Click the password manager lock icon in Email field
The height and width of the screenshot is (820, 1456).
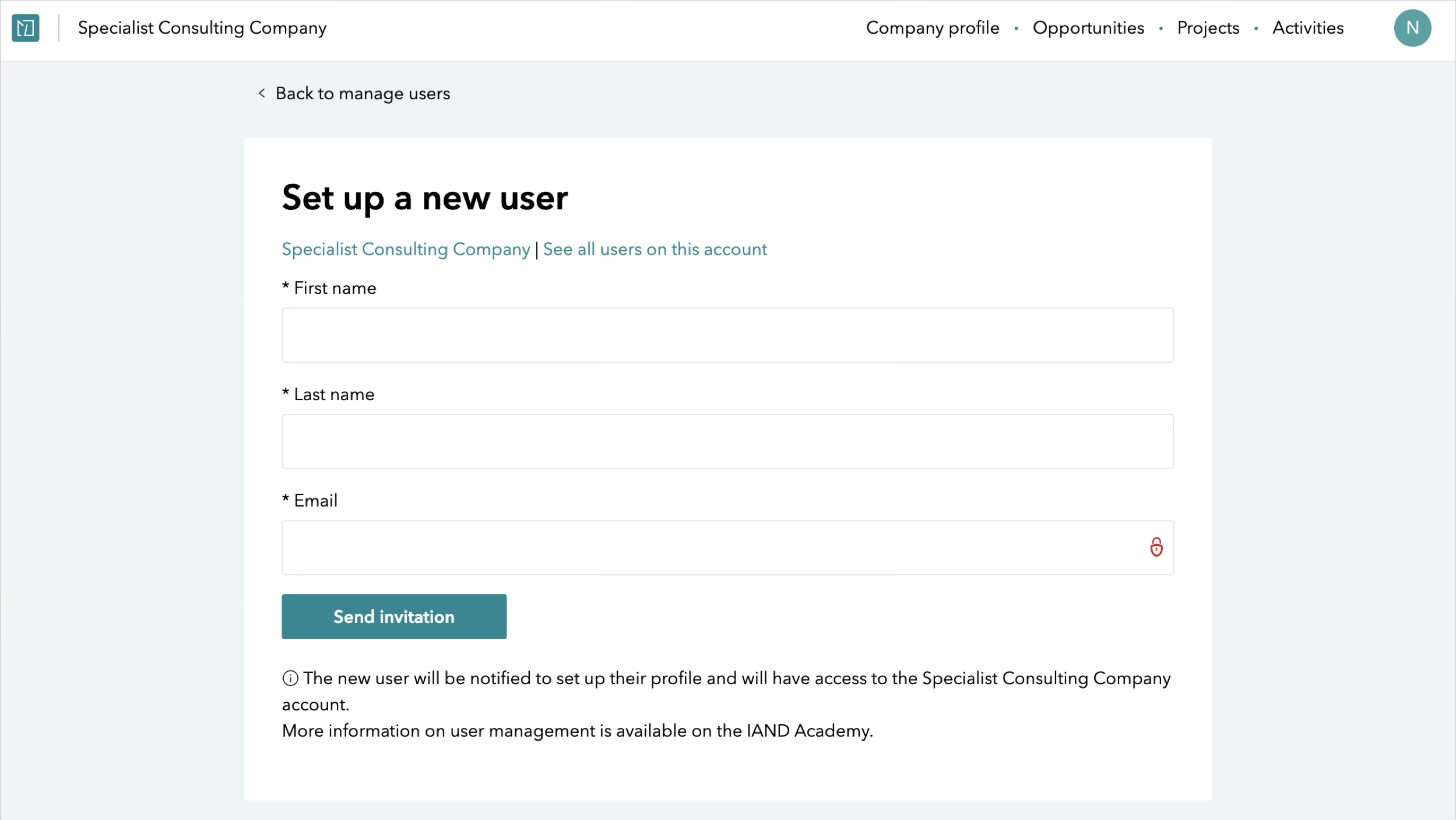[1156, 548]
